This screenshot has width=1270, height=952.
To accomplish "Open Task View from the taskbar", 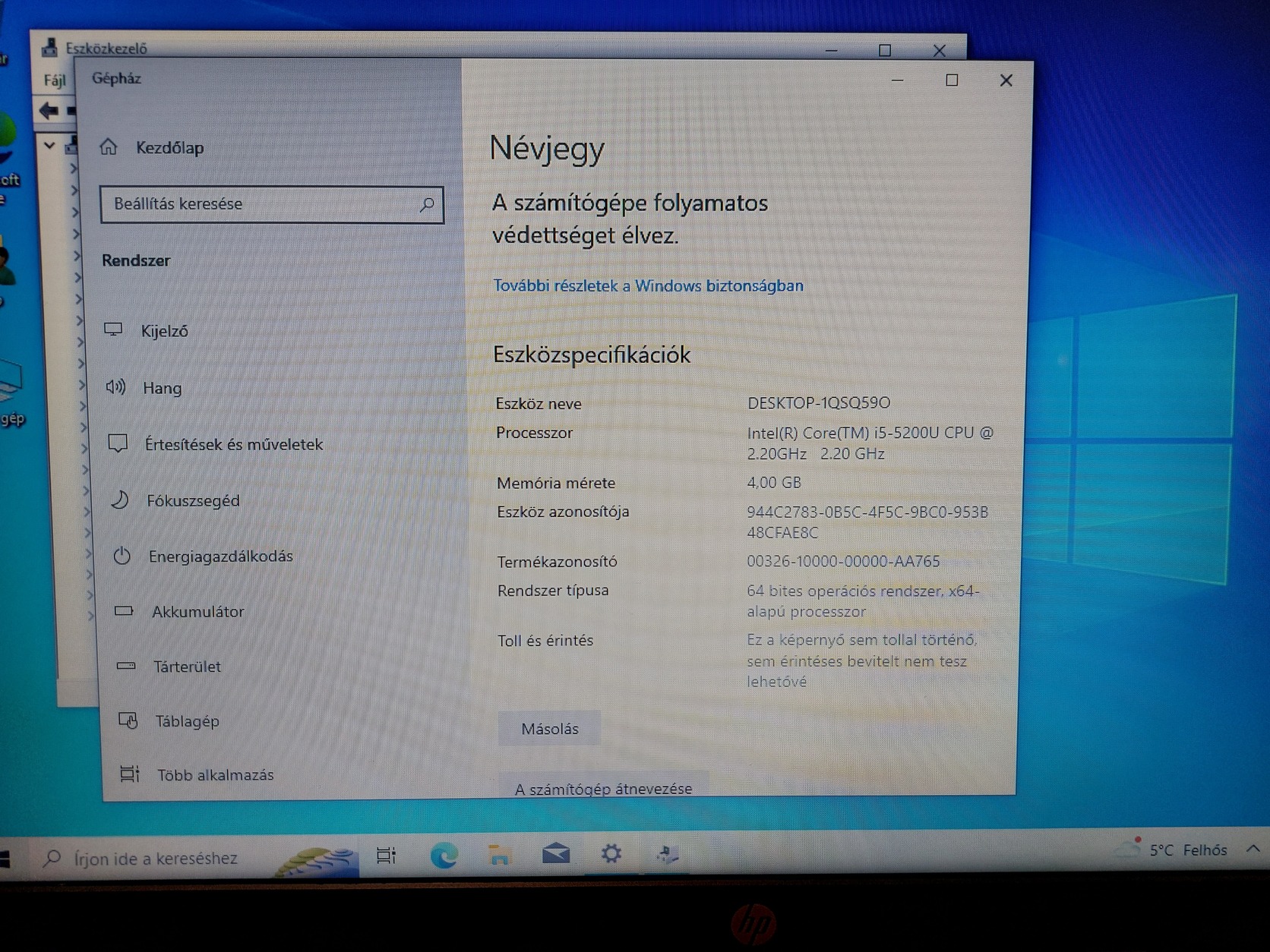I will click(x=387, y=856).
